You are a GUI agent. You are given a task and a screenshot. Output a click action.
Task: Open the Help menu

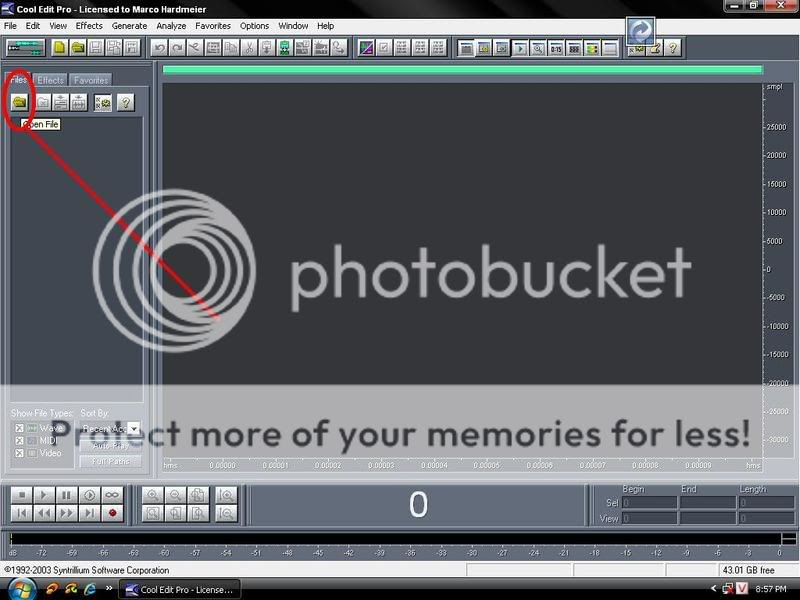(325, 26)
